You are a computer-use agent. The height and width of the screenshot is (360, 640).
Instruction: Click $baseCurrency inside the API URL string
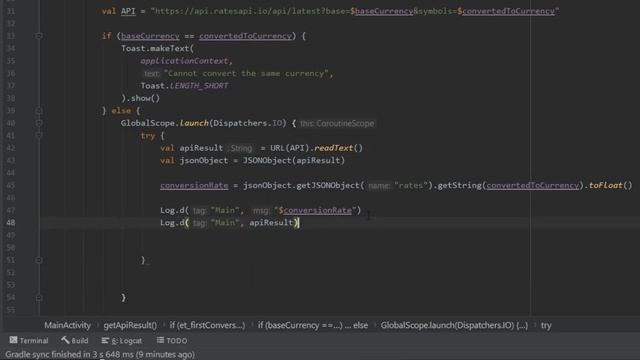click(x=382, y=11)
